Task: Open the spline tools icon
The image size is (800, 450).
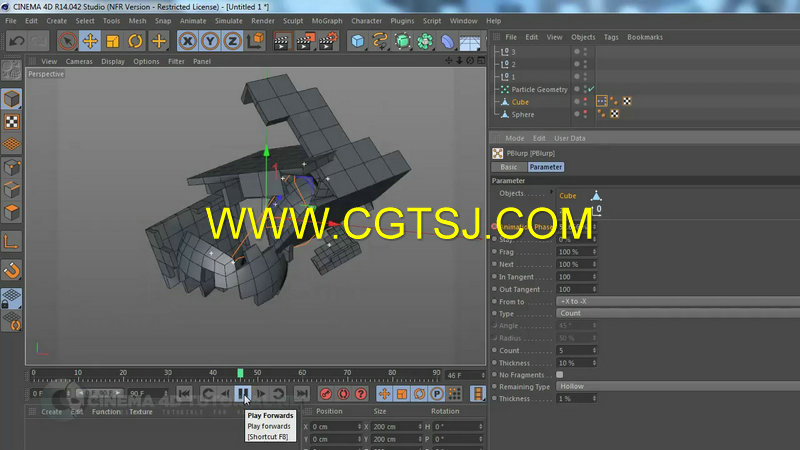Action: [x=380, y=41]
